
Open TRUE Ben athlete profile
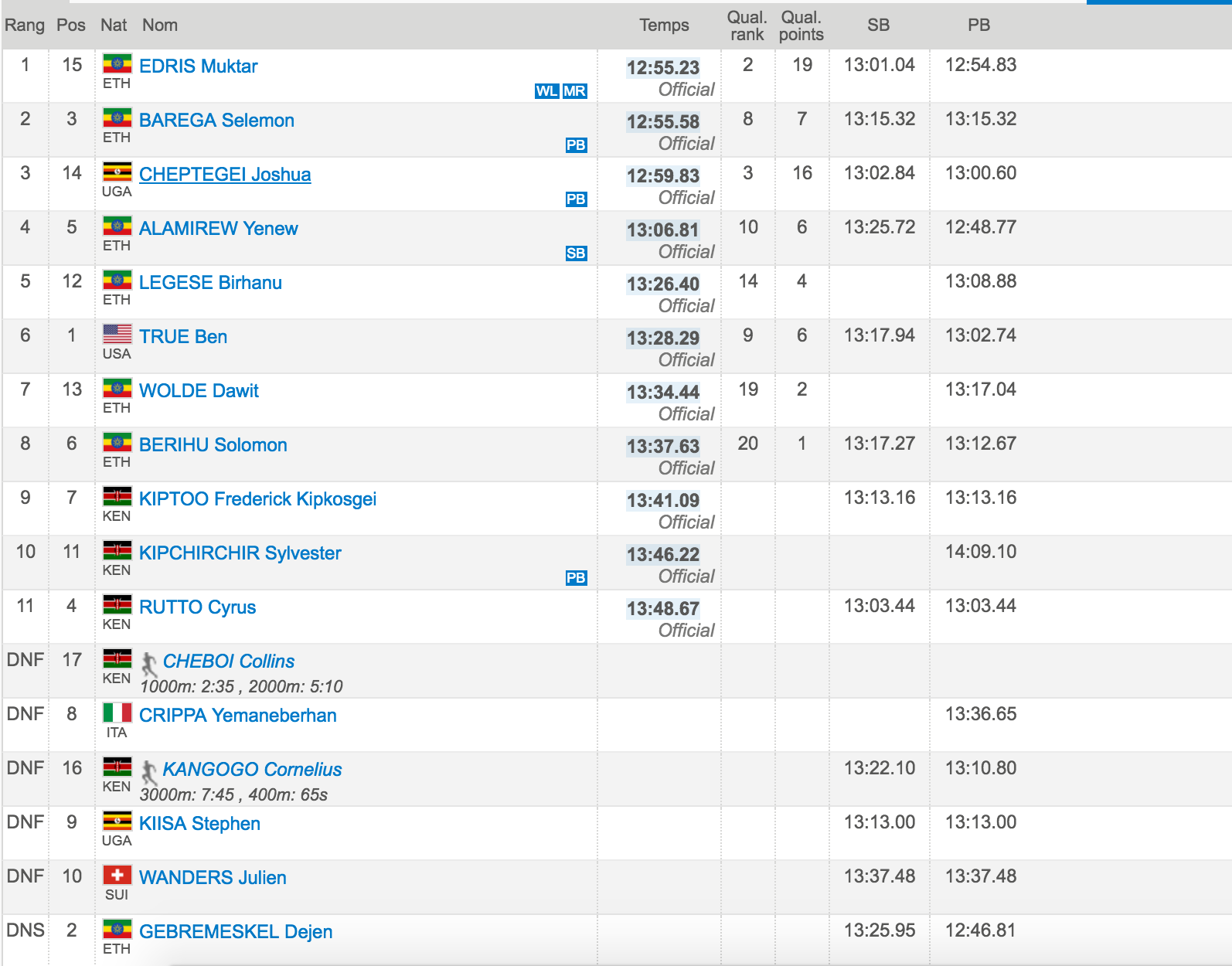(x=183, y=337)
